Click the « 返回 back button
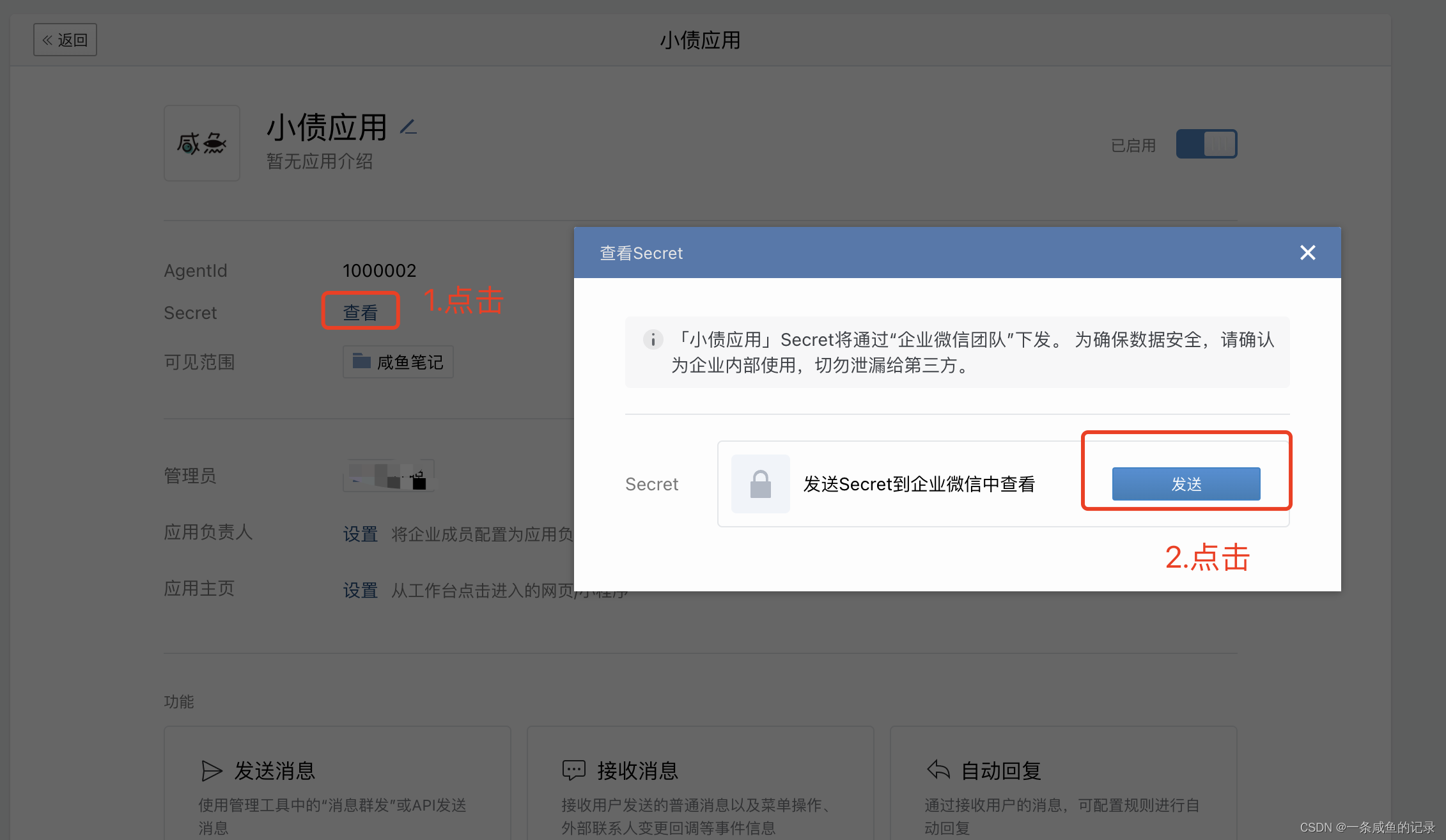 click(x=65, y=40)
